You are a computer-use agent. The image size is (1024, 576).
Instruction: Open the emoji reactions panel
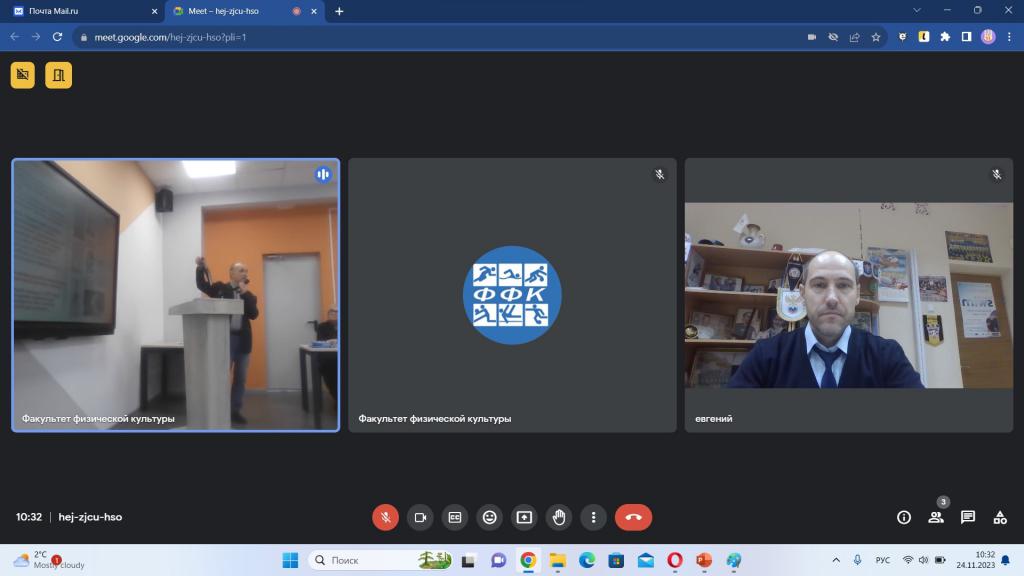point(489,517)
